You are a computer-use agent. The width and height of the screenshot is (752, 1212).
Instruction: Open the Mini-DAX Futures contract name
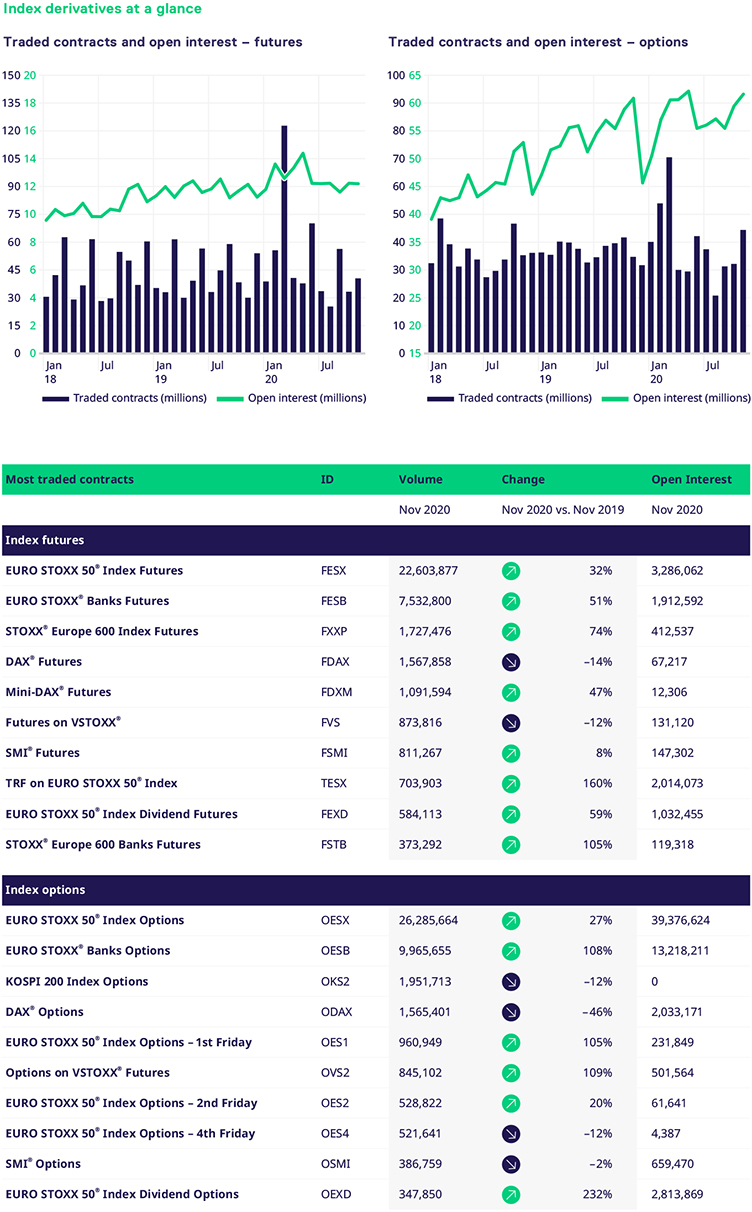coord(58,692)
